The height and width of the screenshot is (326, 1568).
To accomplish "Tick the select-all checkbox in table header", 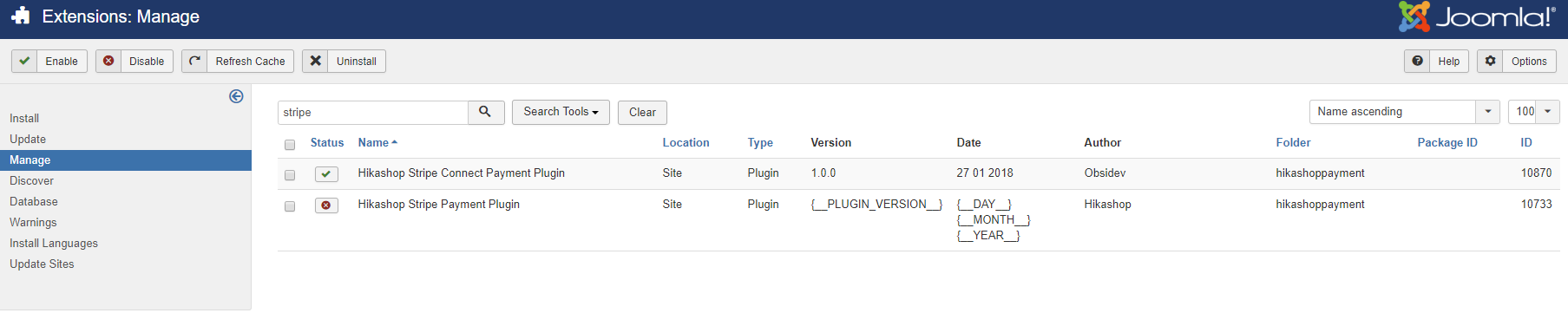I will tap(290, 145).
